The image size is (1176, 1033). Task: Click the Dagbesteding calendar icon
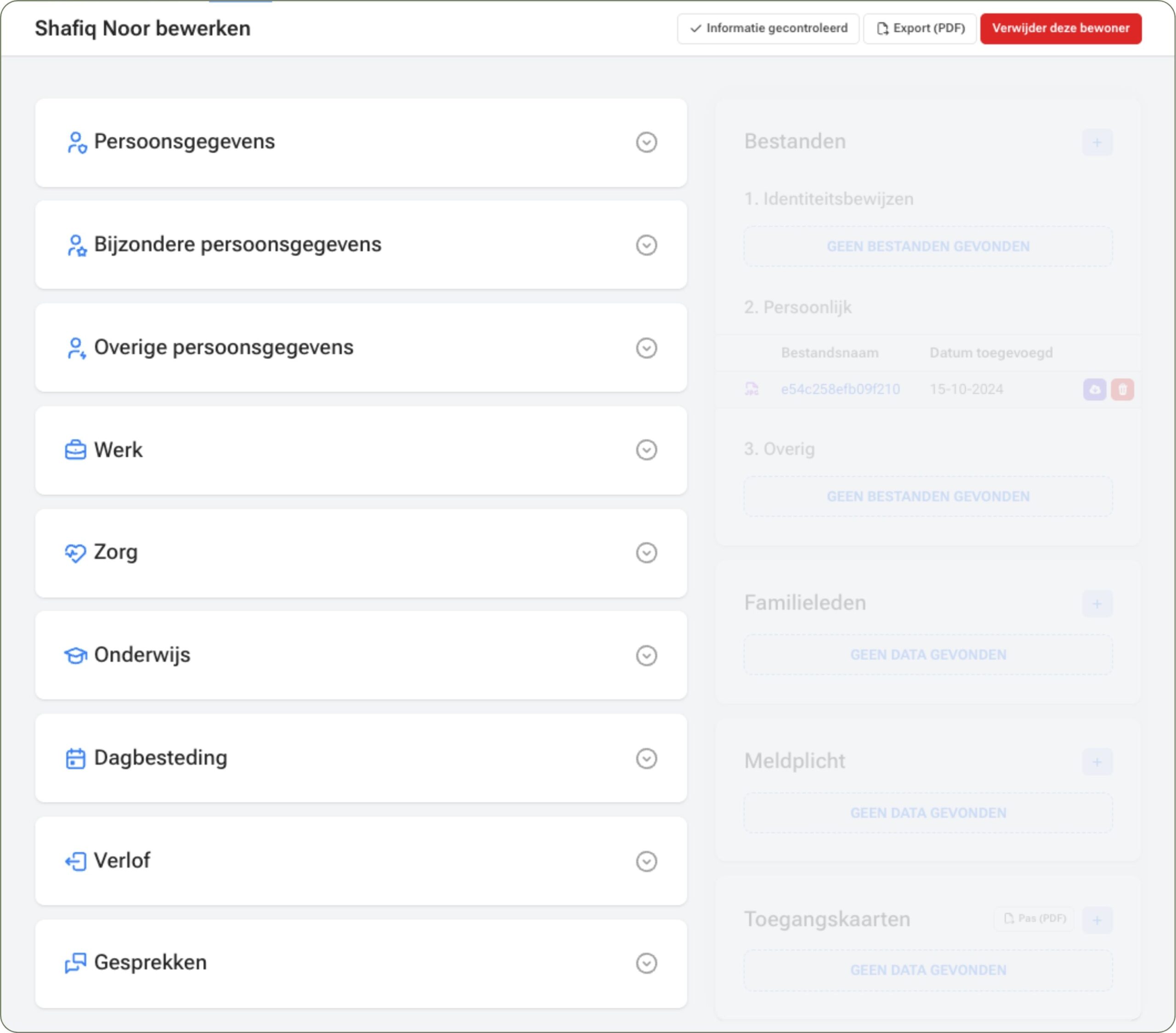coord(75,758)
